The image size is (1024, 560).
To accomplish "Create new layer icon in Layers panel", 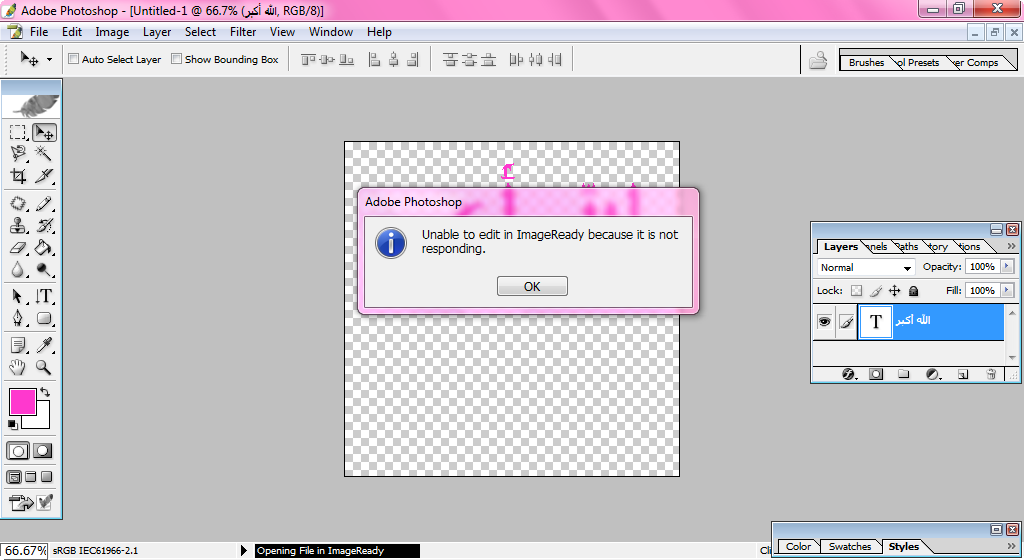I will (963, 374).
